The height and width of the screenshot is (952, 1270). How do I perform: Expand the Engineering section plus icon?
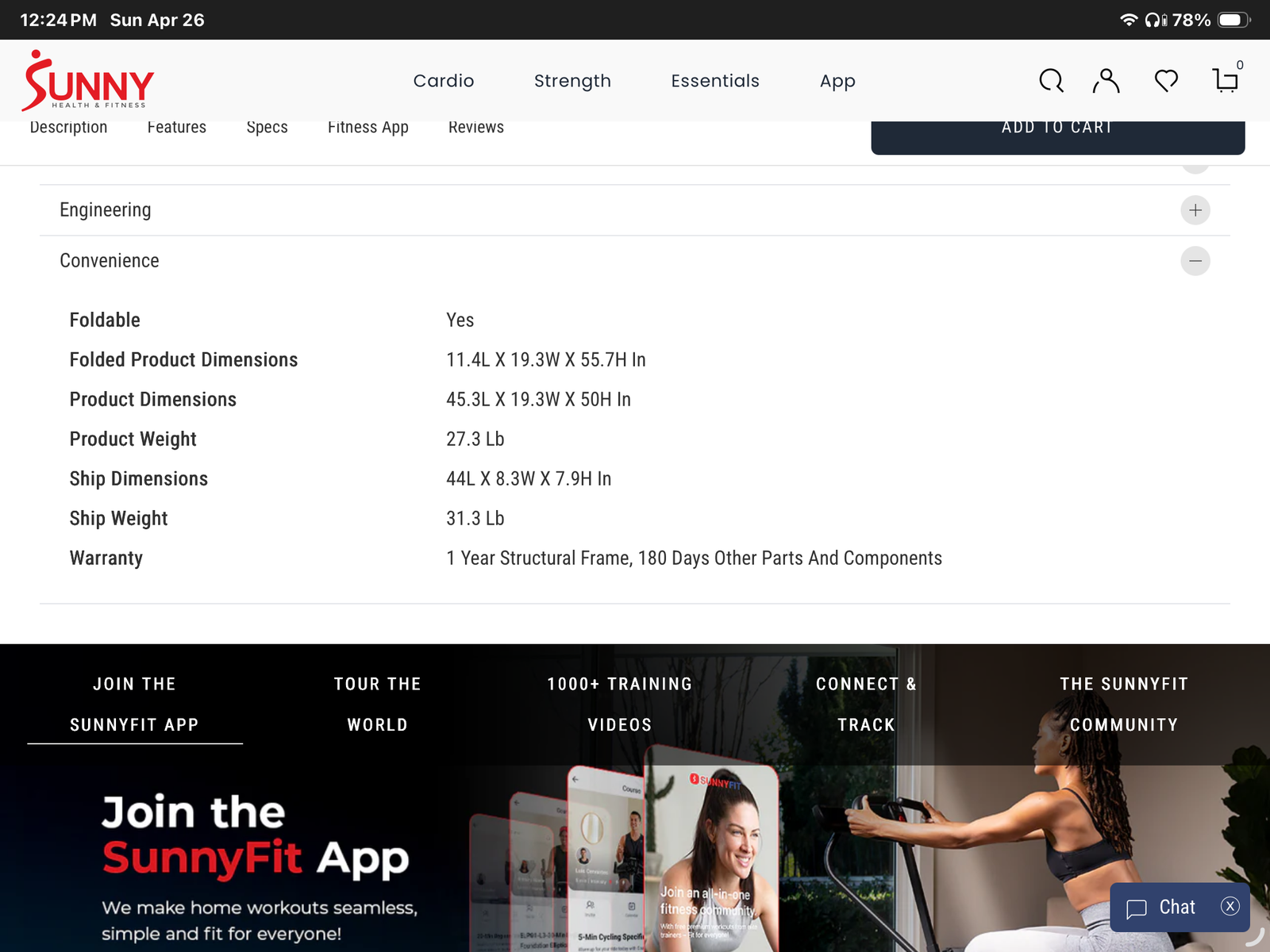coord(1195,210)
